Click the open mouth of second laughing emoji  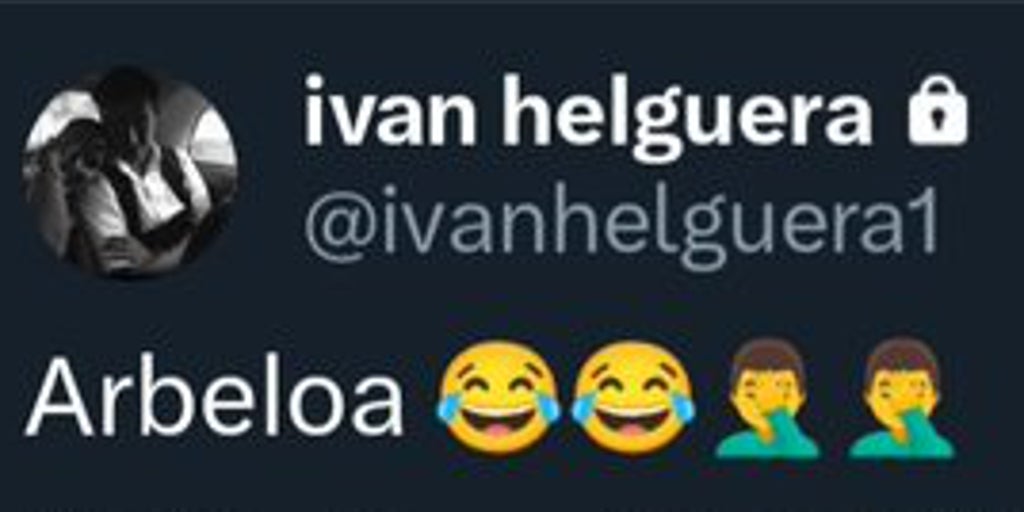click(x=633, y=428)
